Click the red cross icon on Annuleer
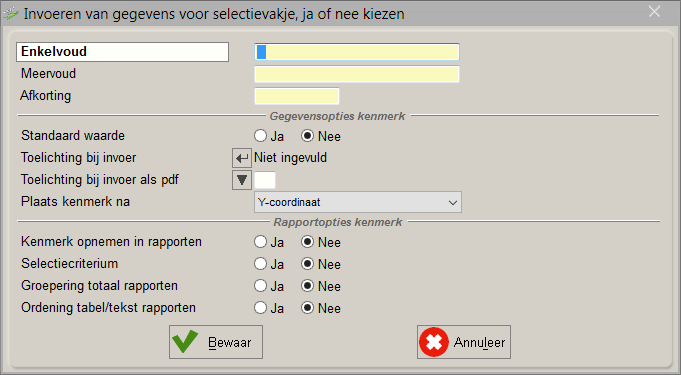 pos(434,342)
